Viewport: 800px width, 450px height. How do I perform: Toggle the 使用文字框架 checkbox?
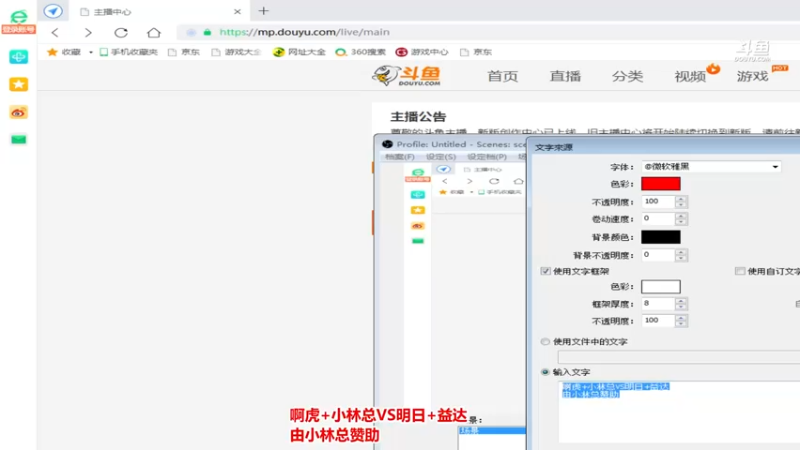point(545,271)
